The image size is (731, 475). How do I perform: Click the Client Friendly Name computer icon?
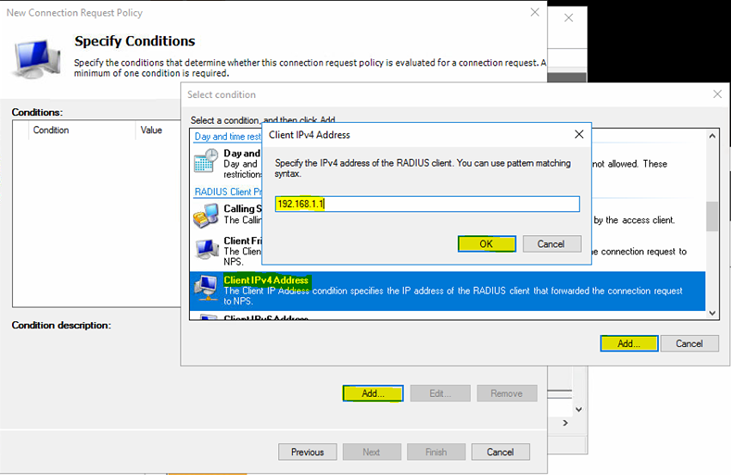coord(207,248)
